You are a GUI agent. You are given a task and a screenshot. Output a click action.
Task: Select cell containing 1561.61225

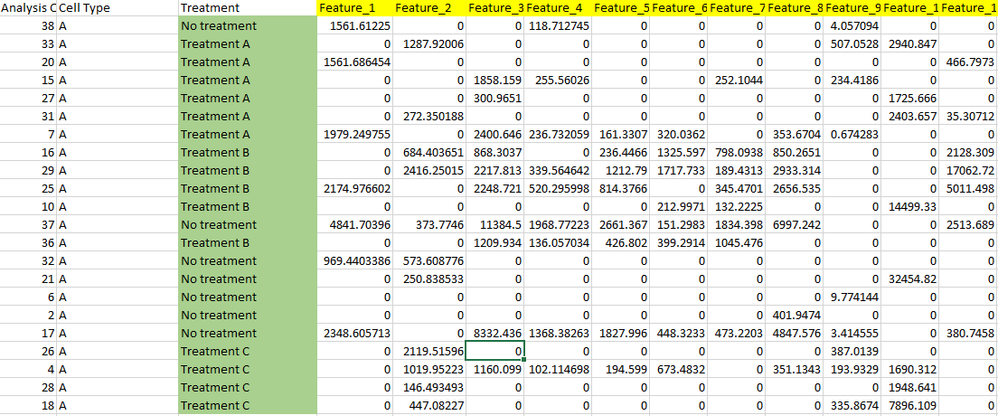(x=354, y=26)
